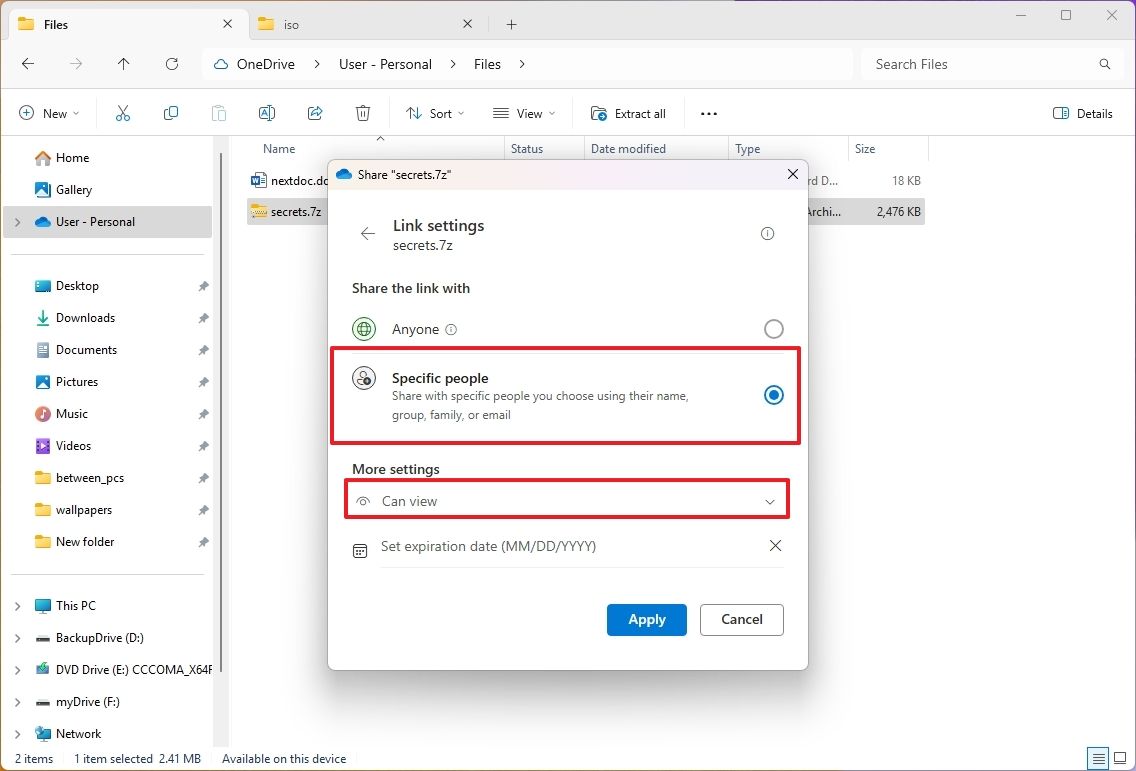
Task: Rename the file via toolbar icon
Action: (267, 112)
